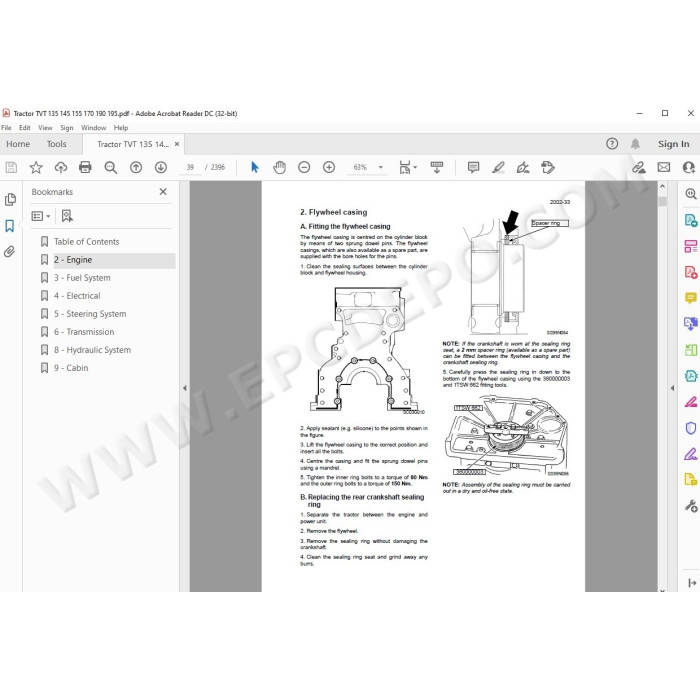Open Find text magnifier tool

[x=110, y=167]
